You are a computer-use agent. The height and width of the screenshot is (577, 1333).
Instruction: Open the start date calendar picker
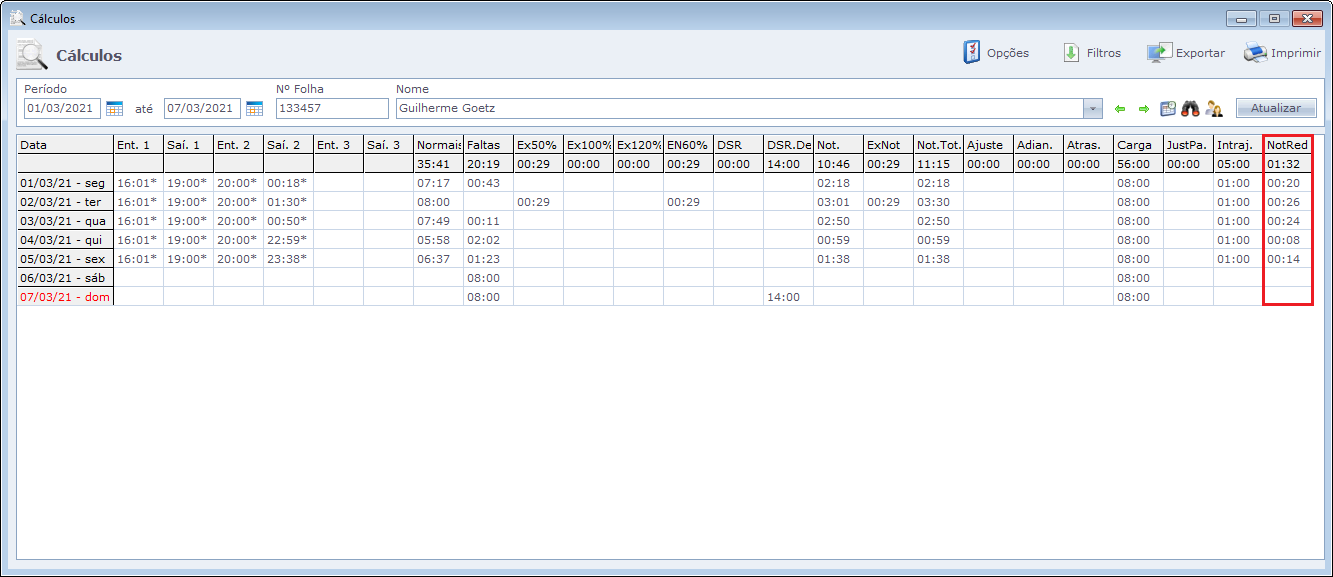click(114, 108)
